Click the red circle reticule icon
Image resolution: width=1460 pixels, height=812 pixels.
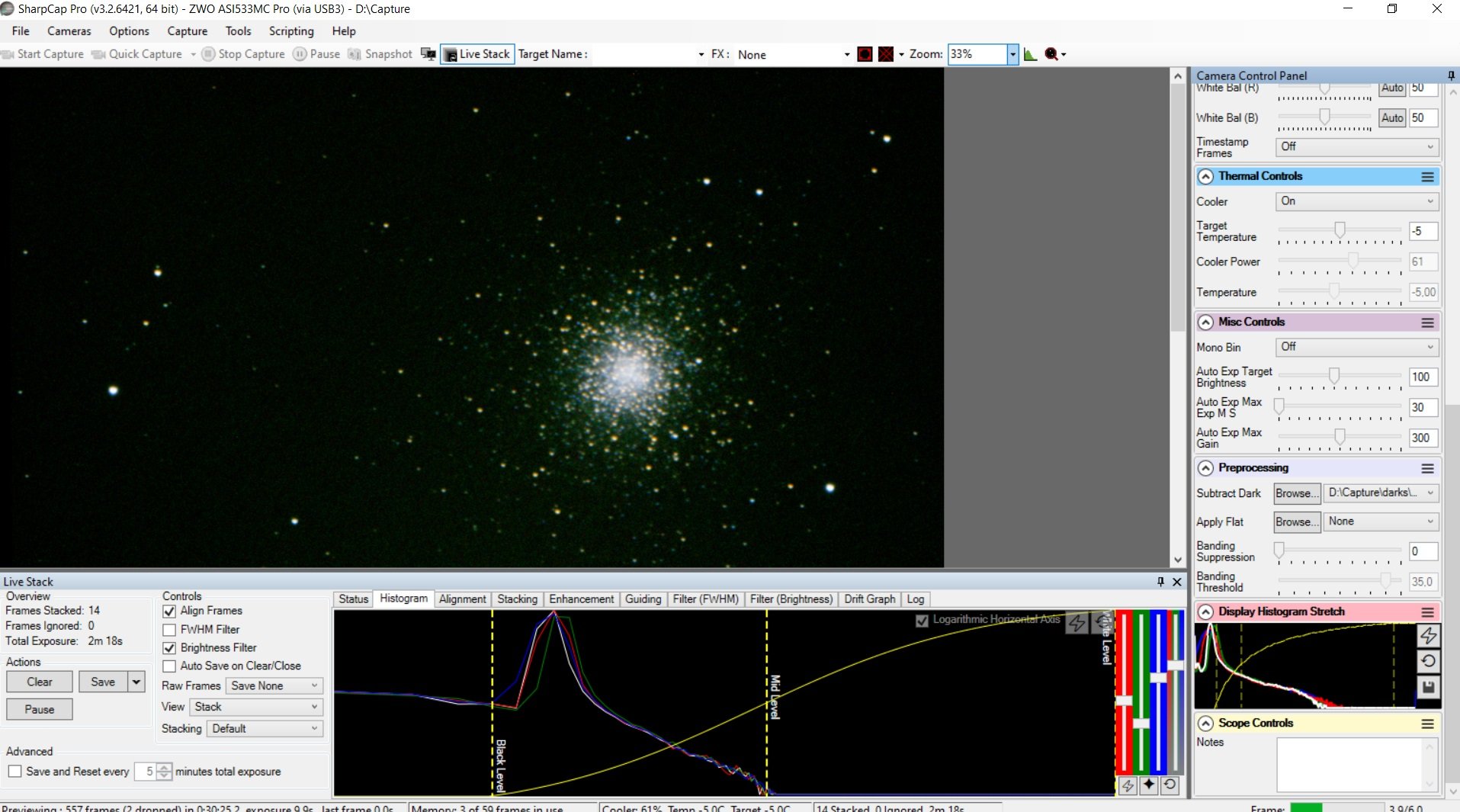[x=865, y=54]
